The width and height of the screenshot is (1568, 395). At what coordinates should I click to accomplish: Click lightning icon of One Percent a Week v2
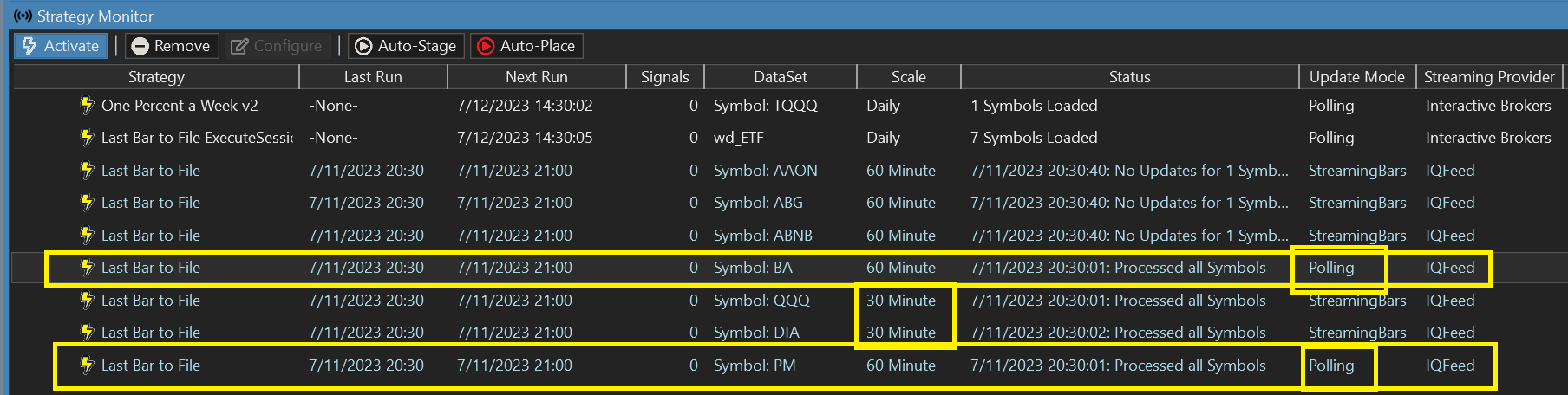(87, 106)
